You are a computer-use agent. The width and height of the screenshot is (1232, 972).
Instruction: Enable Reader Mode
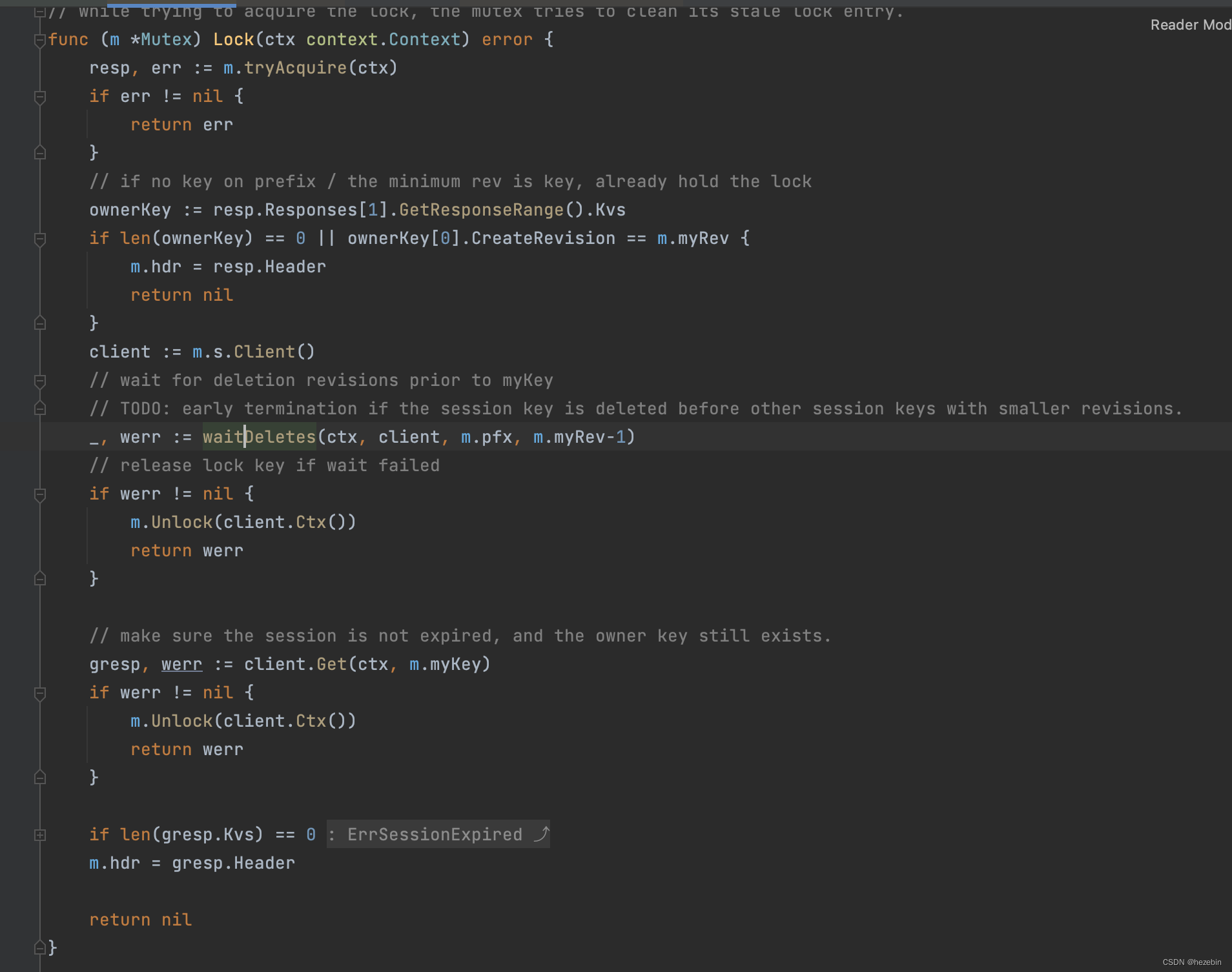[x=1191, y=25]
